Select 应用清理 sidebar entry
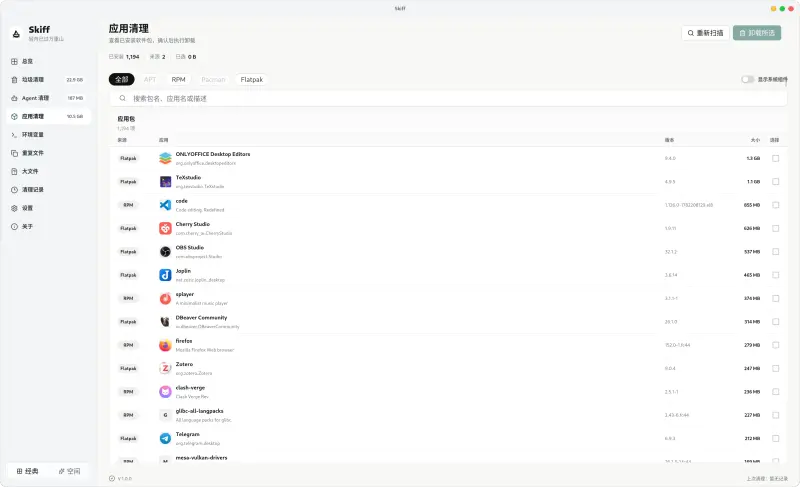Screen dimensions: 800x487 (49, 116)
